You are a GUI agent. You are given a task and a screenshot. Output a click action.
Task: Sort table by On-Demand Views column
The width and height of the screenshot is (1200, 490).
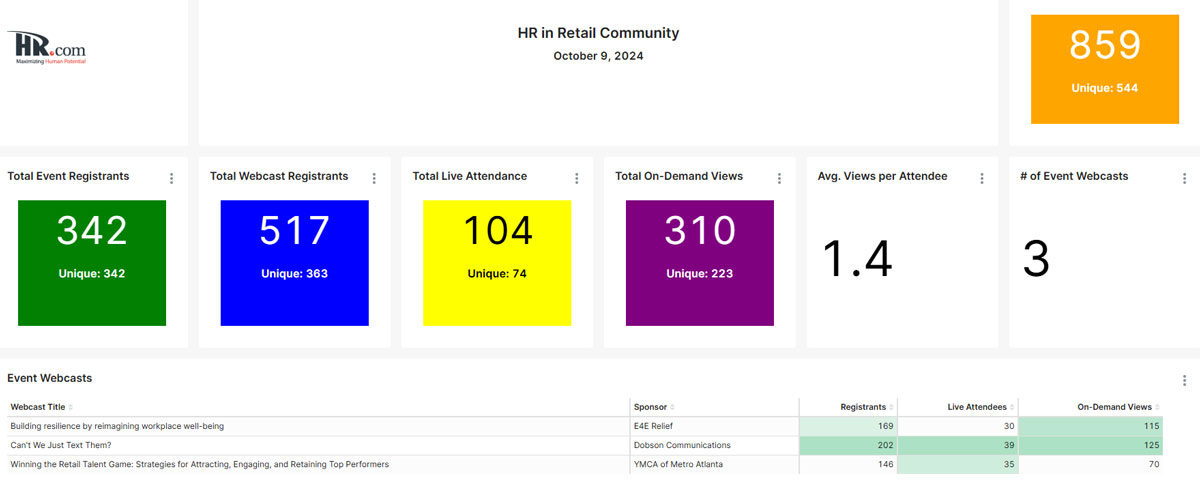tap(1118, 407)
